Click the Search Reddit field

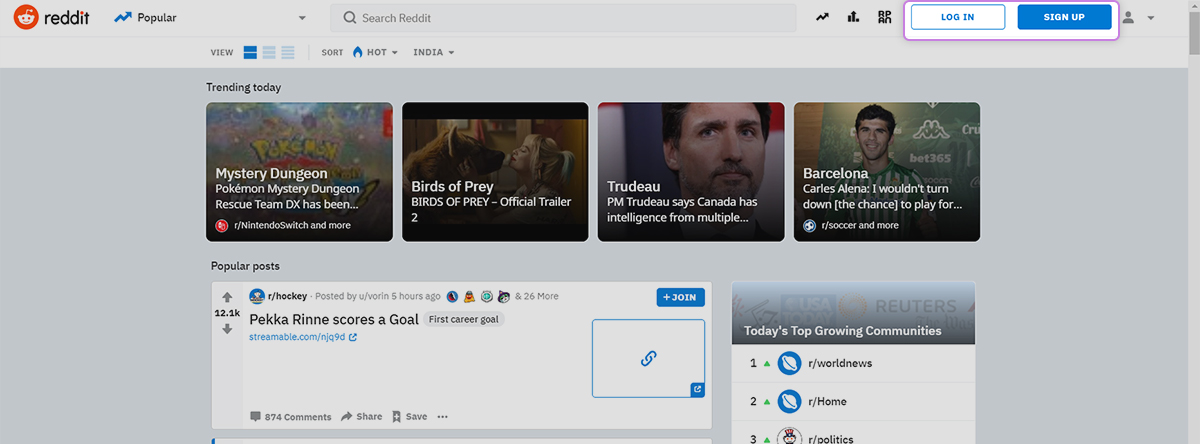pyautogui.click(x=563, y=18)
